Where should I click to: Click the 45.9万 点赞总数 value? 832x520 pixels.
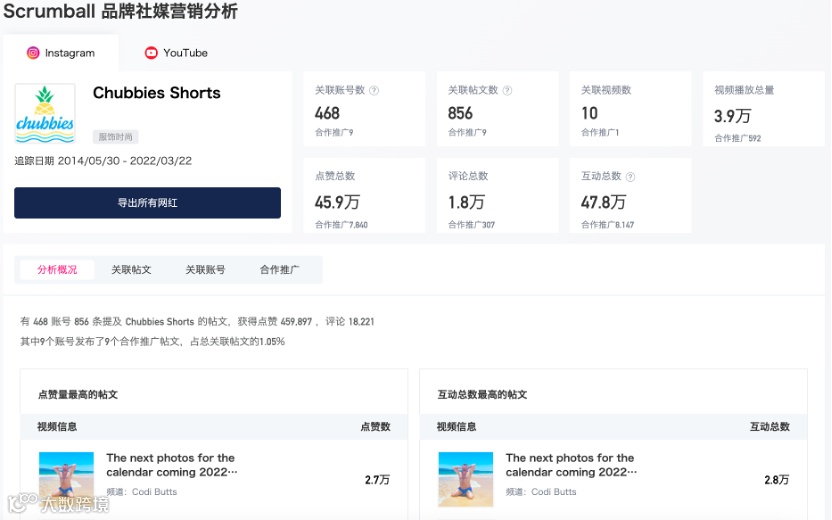point(337,202)
